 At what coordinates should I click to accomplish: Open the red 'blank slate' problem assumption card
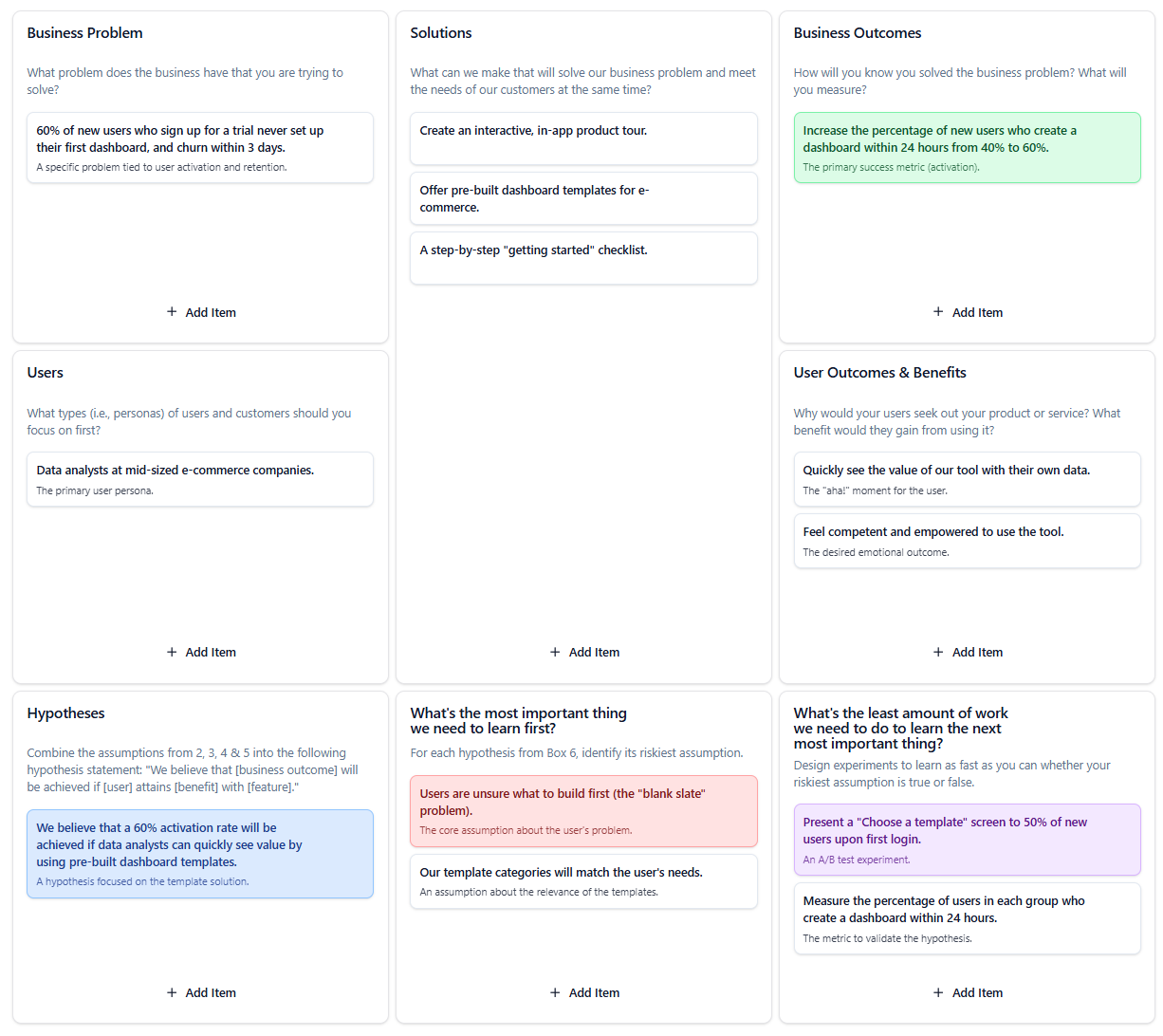pos(583,811)
